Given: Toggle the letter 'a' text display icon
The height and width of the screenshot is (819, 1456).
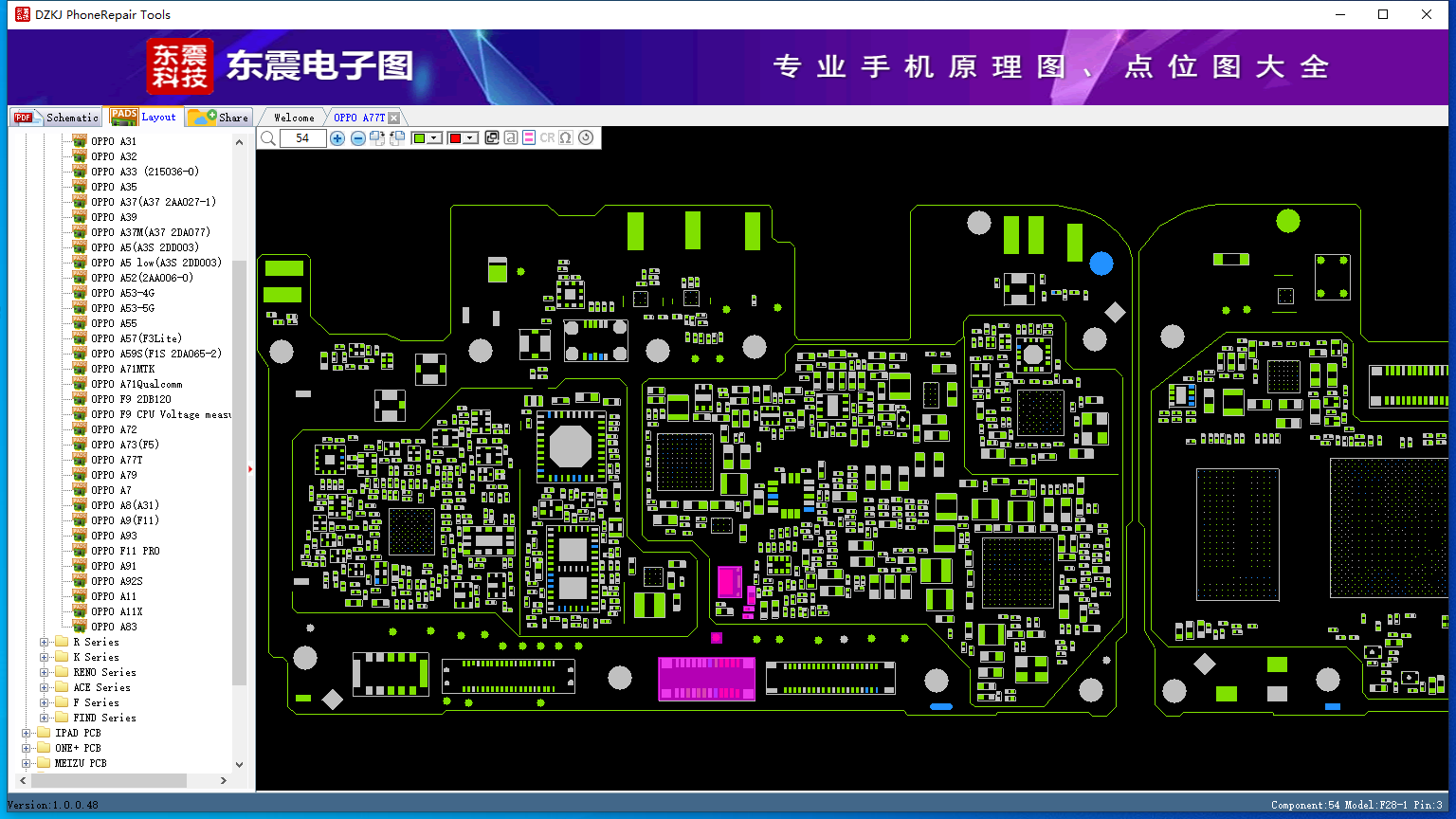Looking at the screenshot, I should [x=511, y=138].
